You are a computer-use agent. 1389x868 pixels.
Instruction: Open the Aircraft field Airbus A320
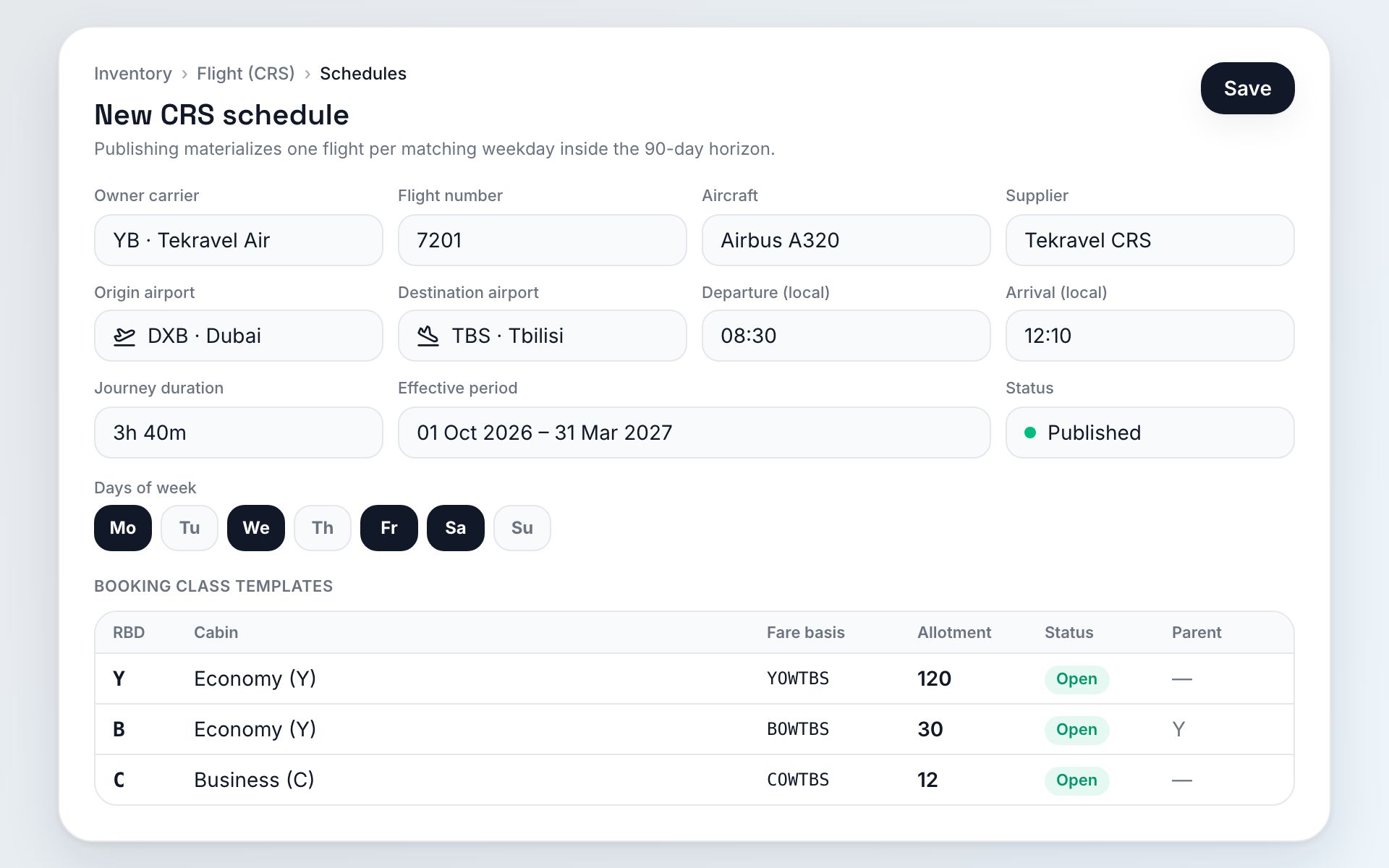click(x=846, y=240)
